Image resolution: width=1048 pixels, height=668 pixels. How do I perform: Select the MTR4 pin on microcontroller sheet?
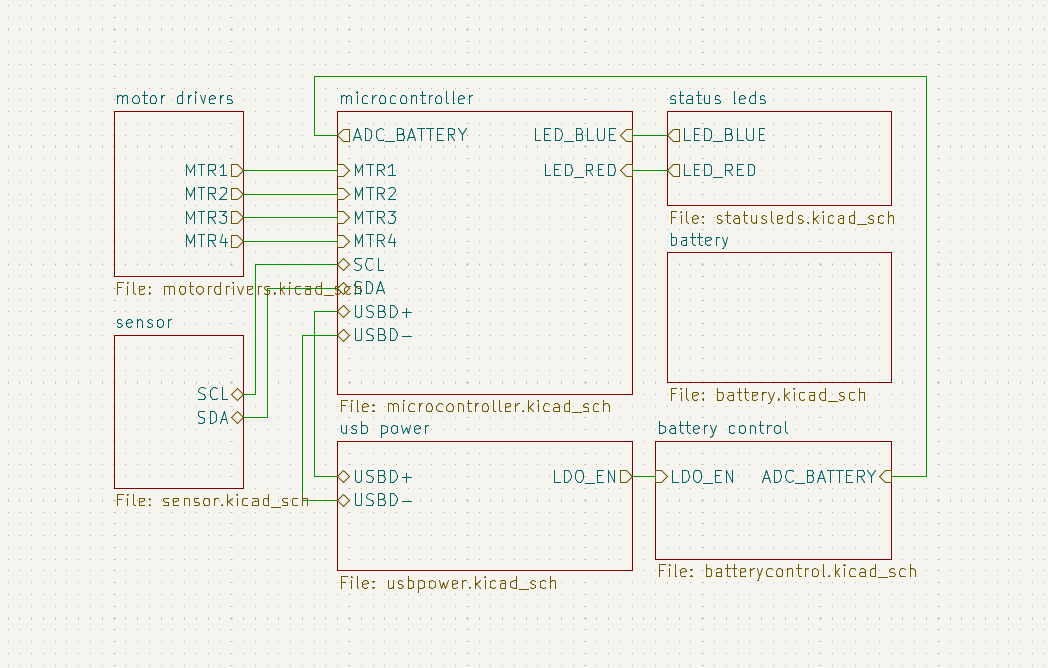368,241
